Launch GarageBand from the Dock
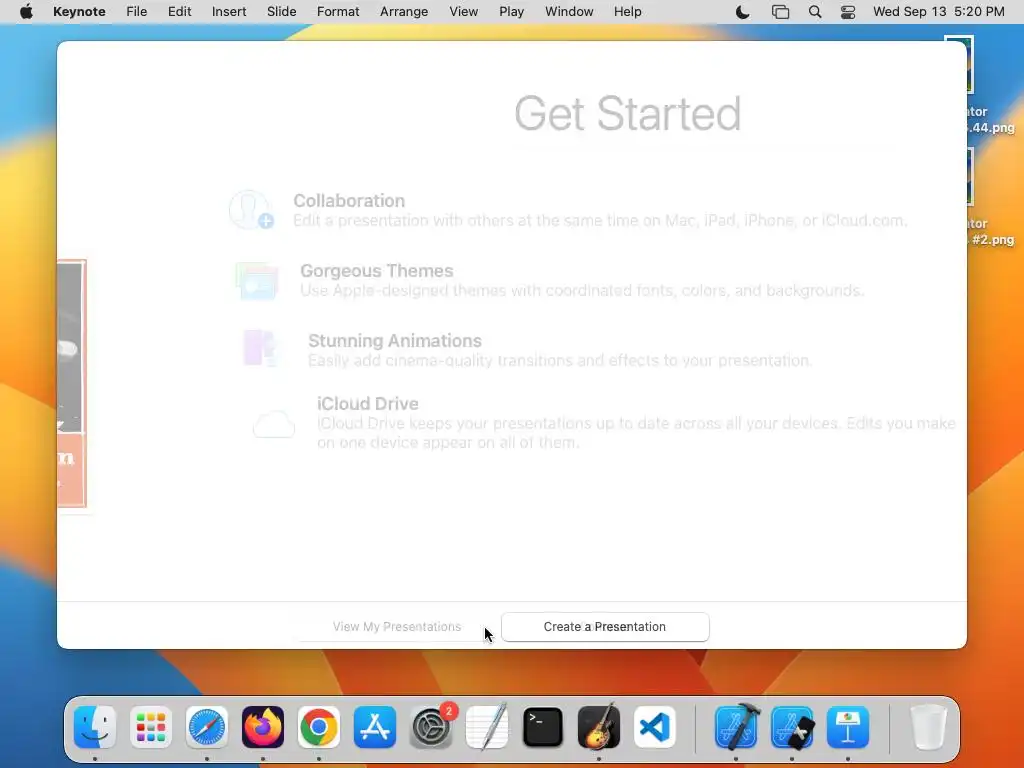Image resolution: width=1024 pixels, height=768 pixels. click(599, 727)
